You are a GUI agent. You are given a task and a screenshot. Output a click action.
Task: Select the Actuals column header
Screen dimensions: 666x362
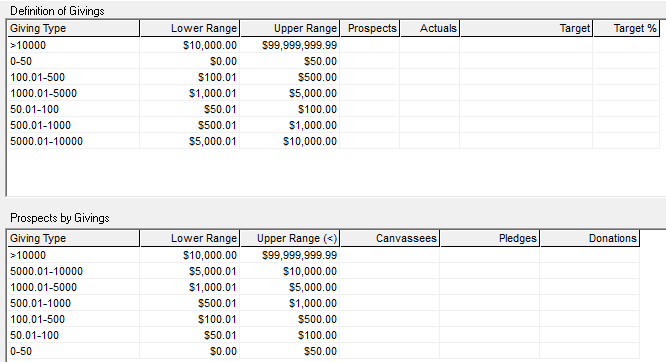[430, 28]
